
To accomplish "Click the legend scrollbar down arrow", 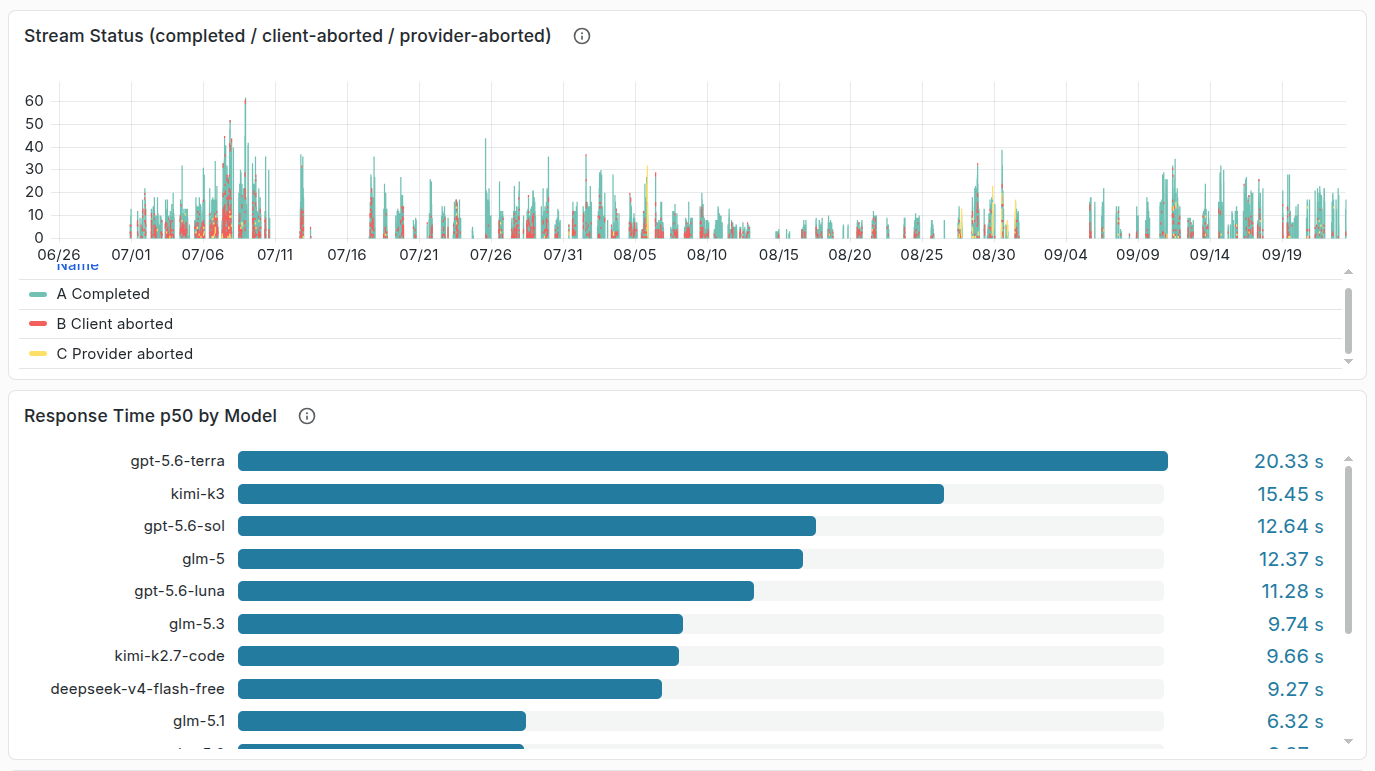I will point(1348,361).
